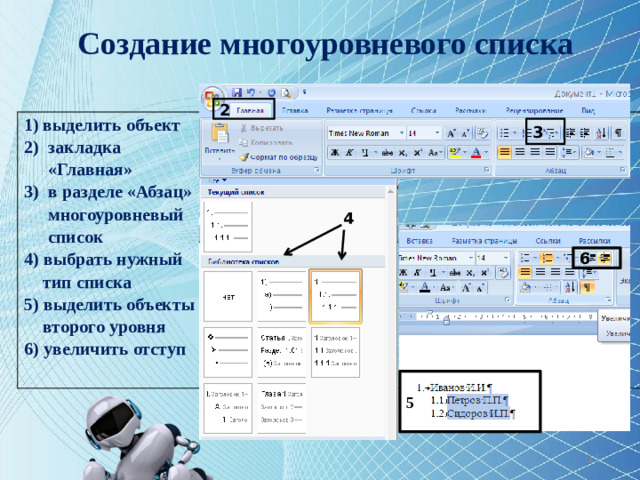Choose the bullet-symbols multilevel list thumbnail
Screen dimensions: 640x480
click(x=228, y=351)
